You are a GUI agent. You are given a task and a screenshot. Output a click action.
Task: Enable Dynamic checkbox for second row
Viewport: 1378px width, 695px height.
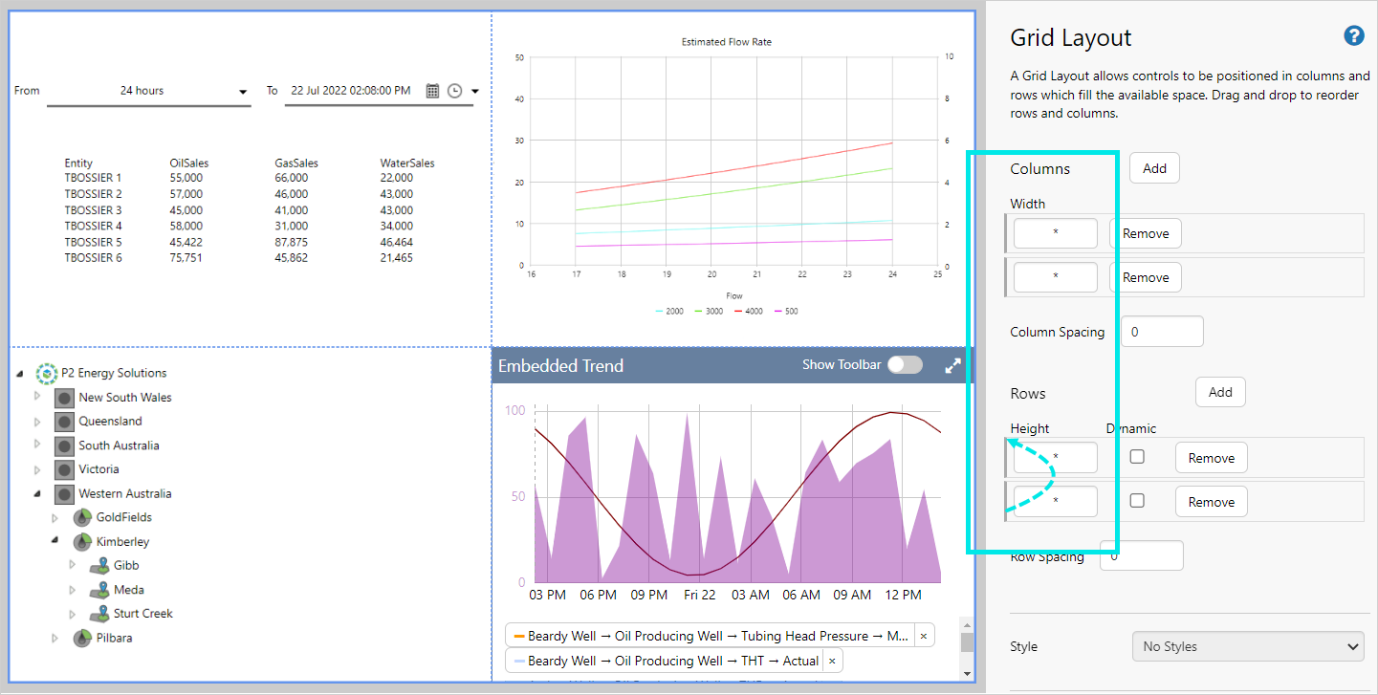click(x=1137, y=501)
